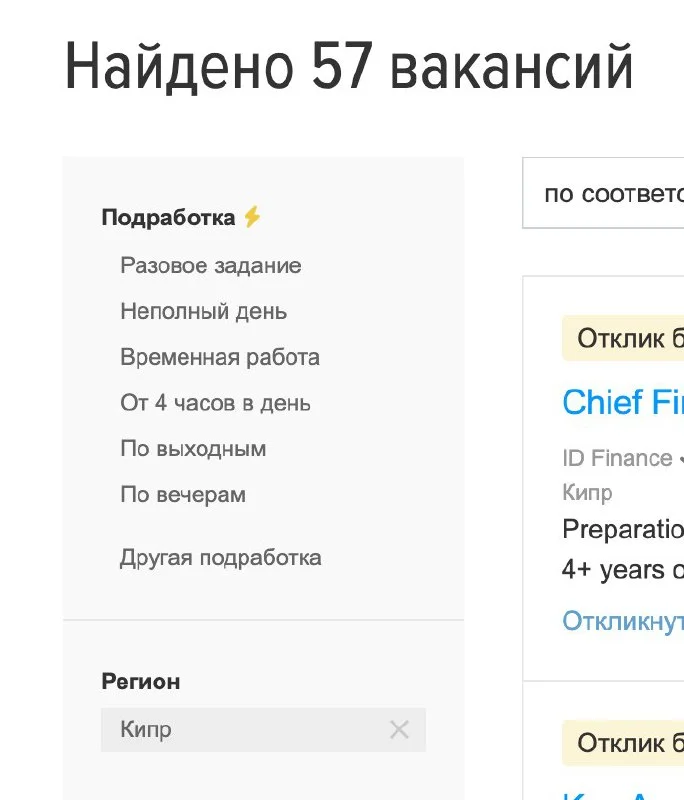Select 'По вечерам' part-time filter
This screenshot has height=800, width=684.
click(x=183, y=495)
